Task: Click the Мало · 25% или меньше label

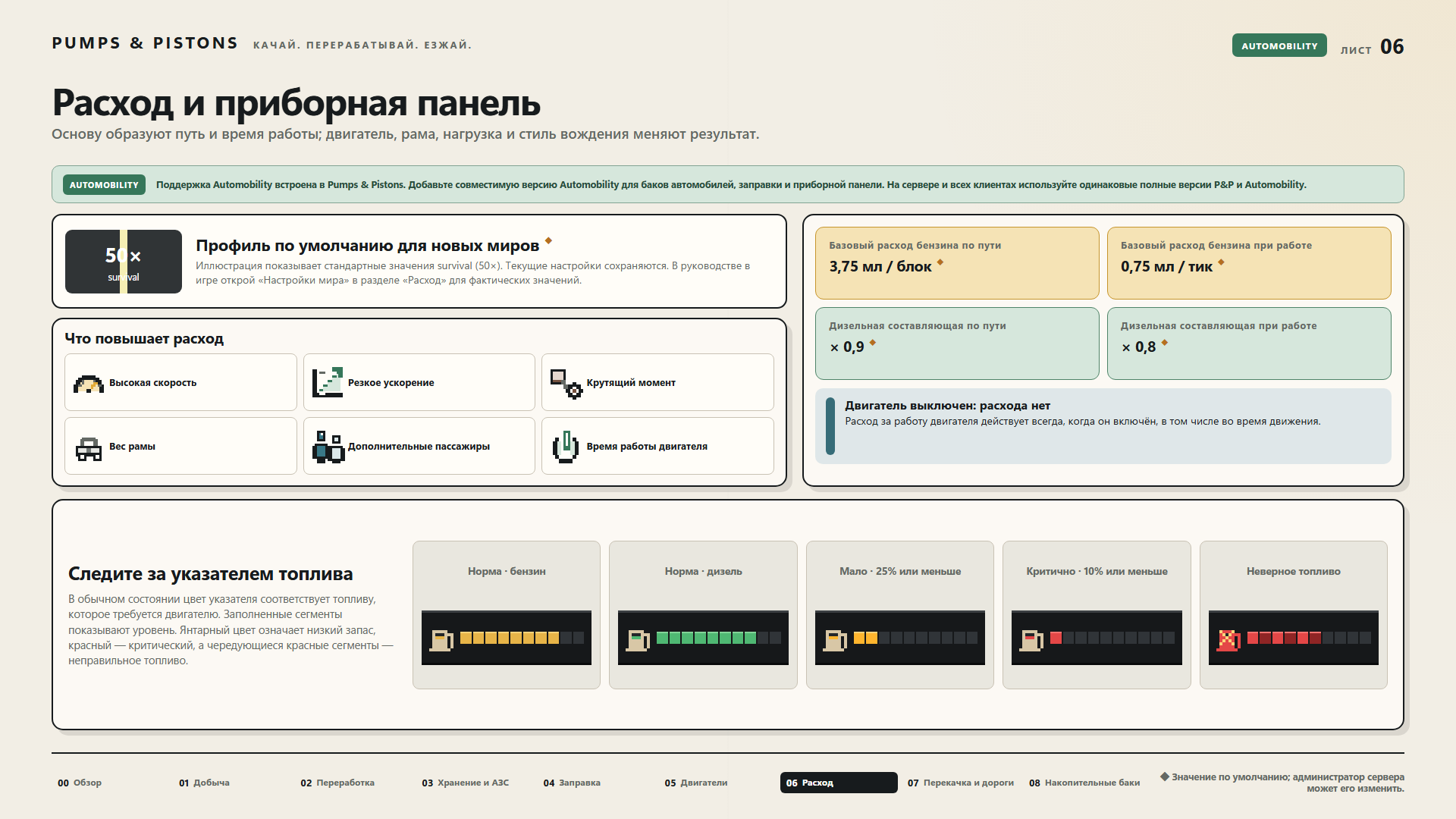Action: (900, 571)
